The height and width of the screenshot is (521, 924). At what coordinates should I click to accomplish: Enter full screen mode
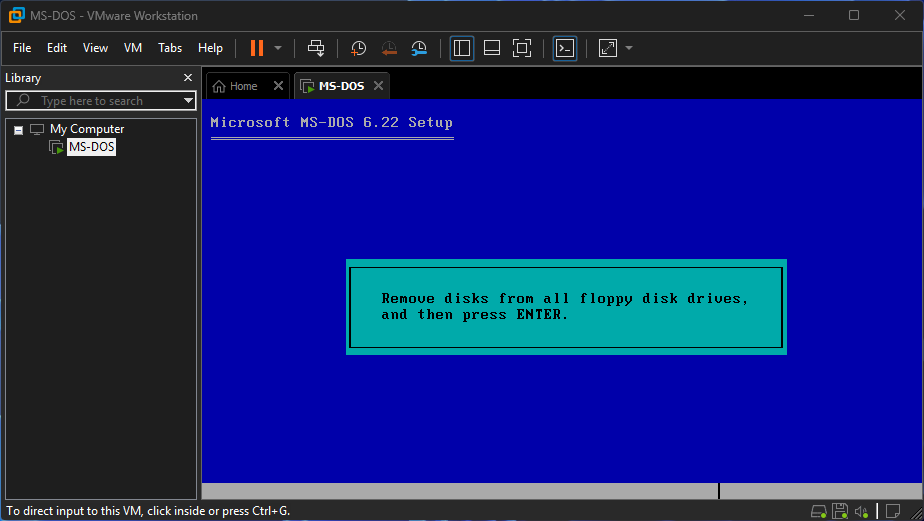tap(521, 48)
